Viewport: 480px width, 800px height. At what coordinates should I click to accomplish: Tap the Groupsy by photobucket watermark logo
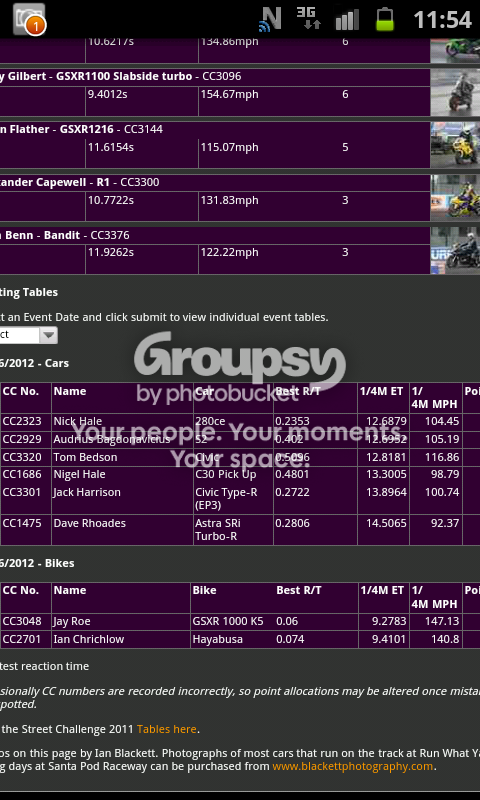tap(240, 367)
